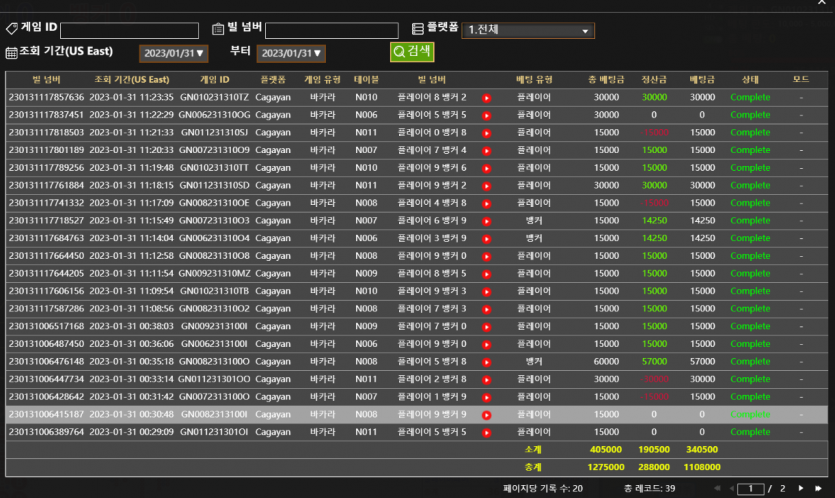Image resolution: width=835 pixels, height=498 pixels.
Task: Play video replay for bill 230131117684763
Action: (486, 239)
